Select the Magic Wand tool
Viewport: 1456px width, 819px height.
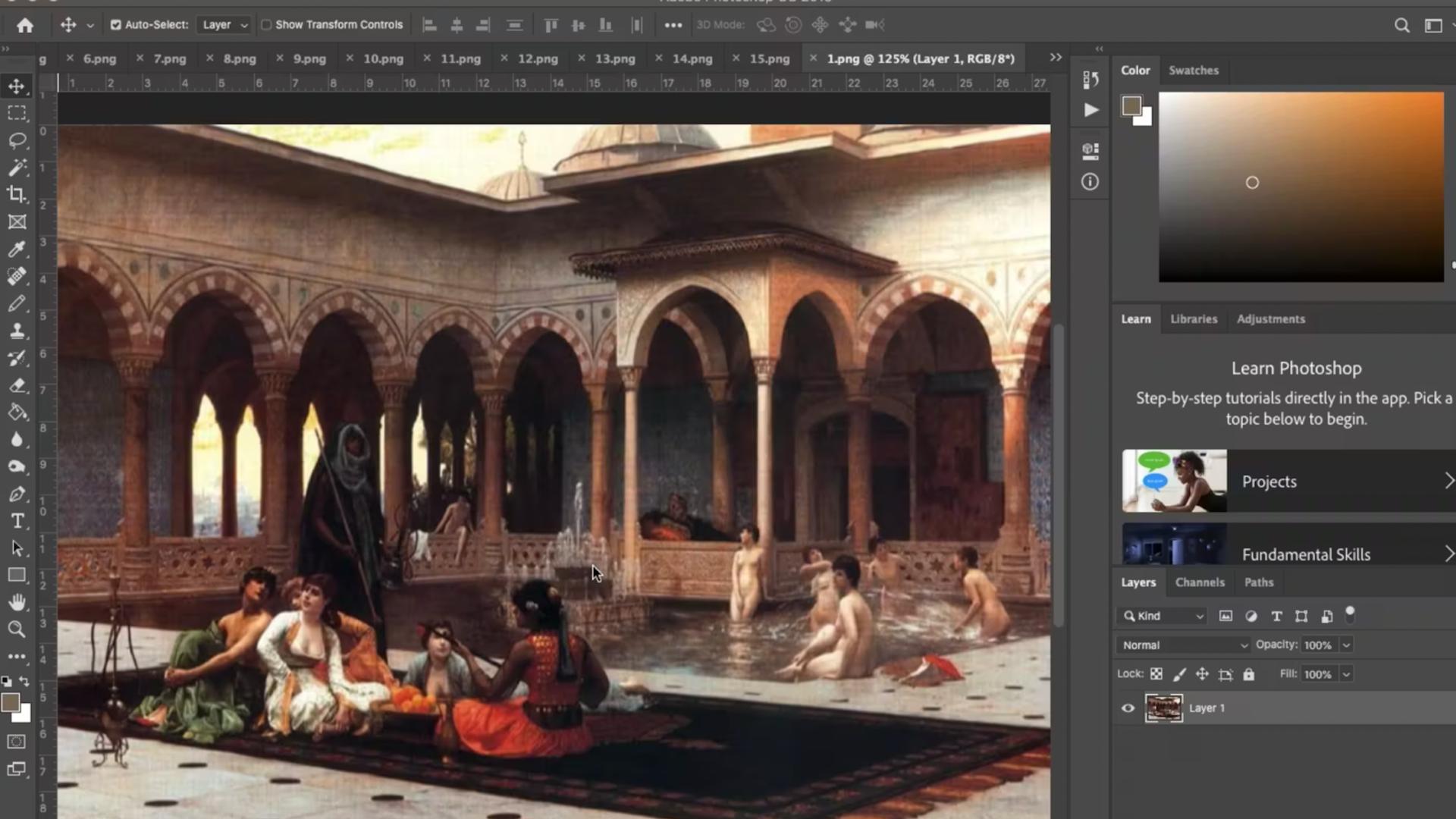point(17,168)
